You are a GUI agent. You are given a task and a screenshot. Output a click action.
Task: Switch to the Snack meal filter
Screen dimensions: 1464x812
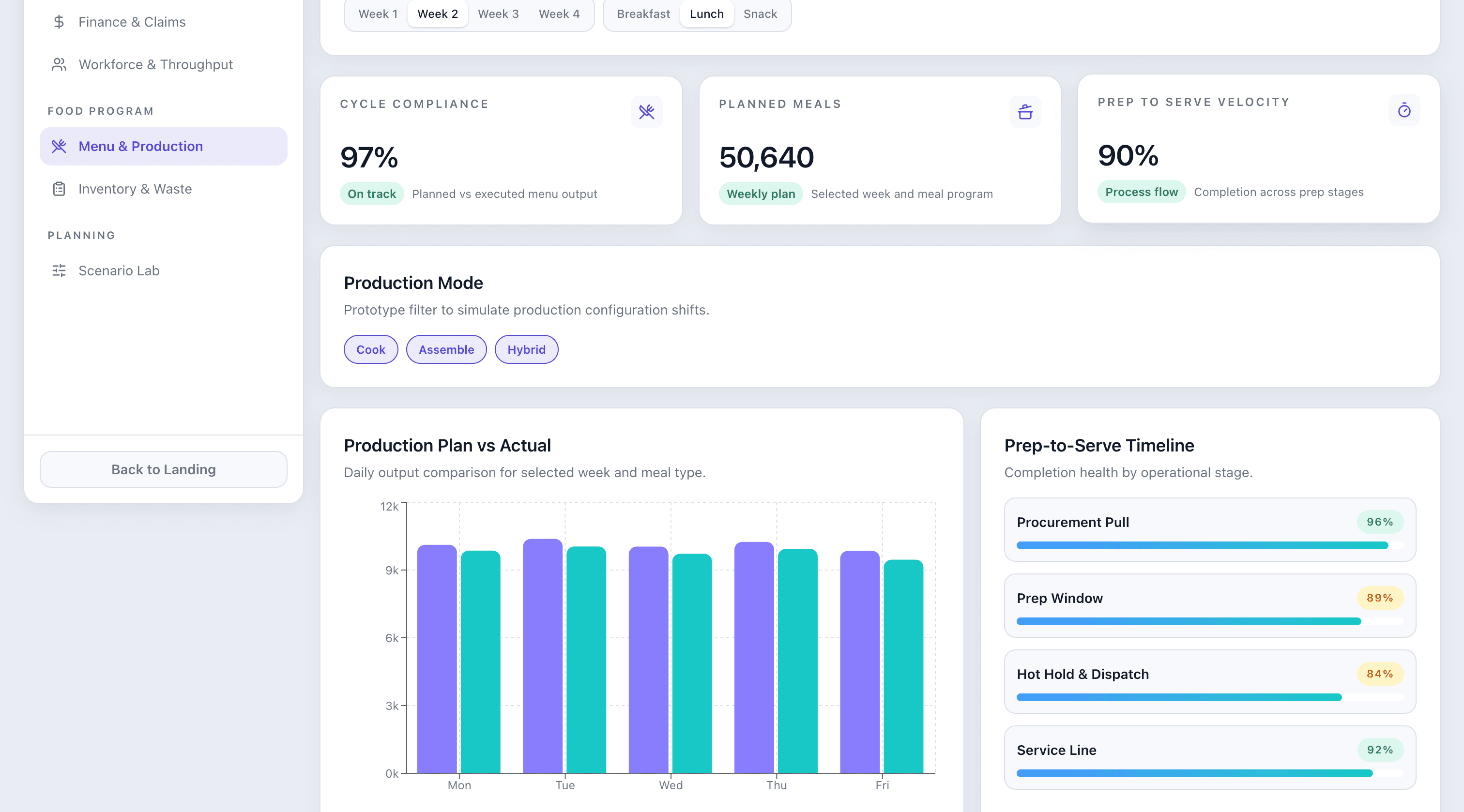pyautogui.click(x=760, y=14)
